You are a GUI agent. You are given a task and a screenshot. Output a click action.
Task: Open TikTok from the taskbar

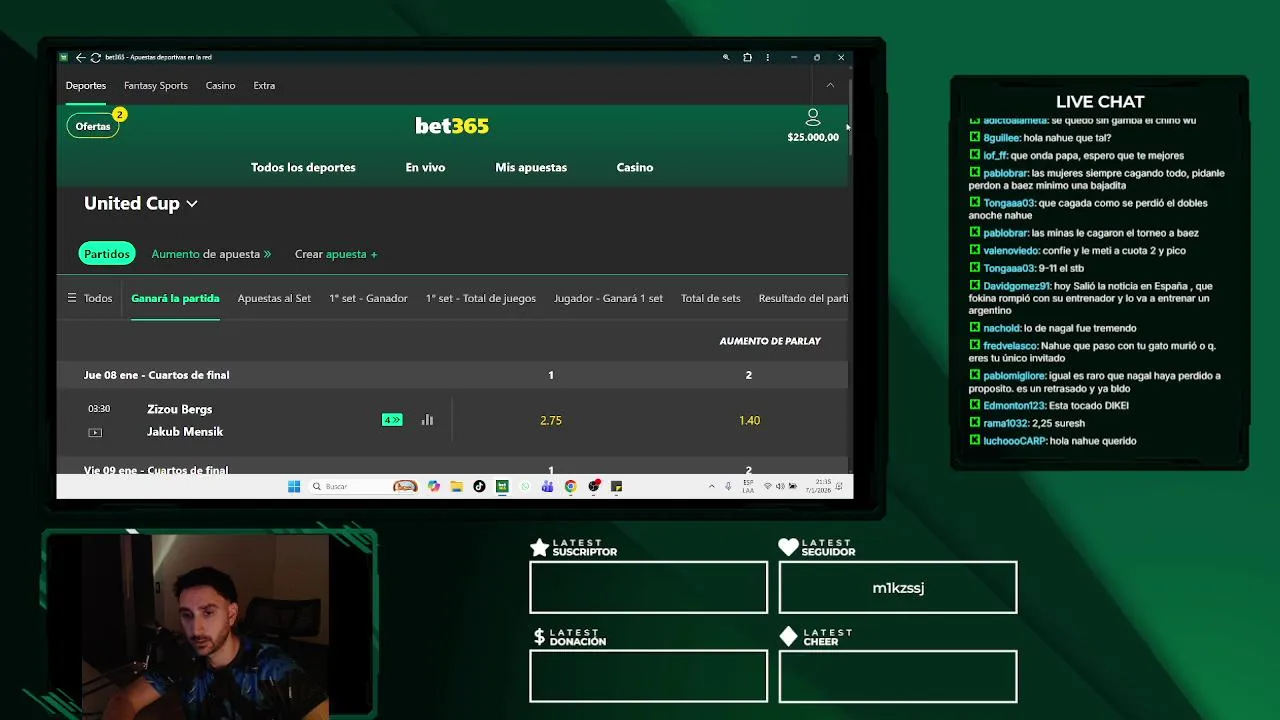pos(479,486)
